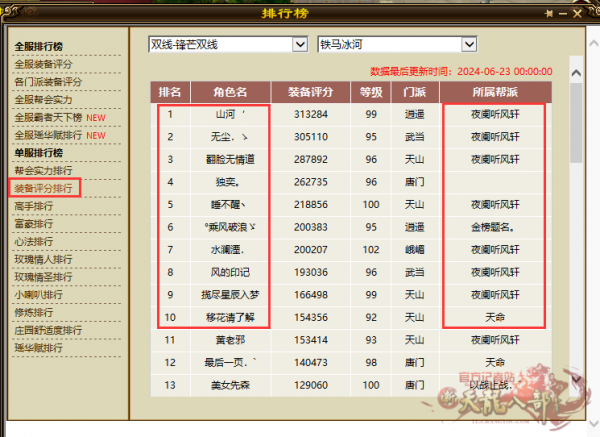Pin the ranking window with pushpin icon
600x437 pixels.
[x=549, y=14]
